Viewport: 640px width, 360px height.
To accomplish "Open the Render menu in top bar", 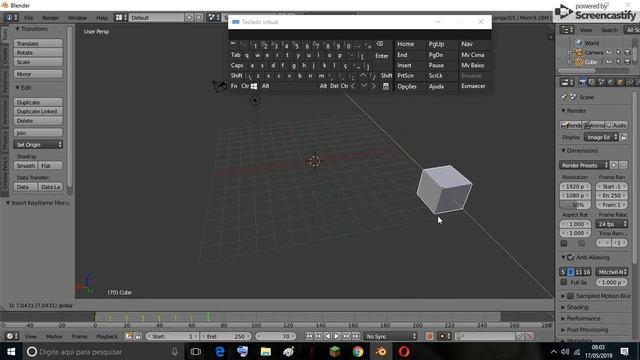I will click(51, 18).
